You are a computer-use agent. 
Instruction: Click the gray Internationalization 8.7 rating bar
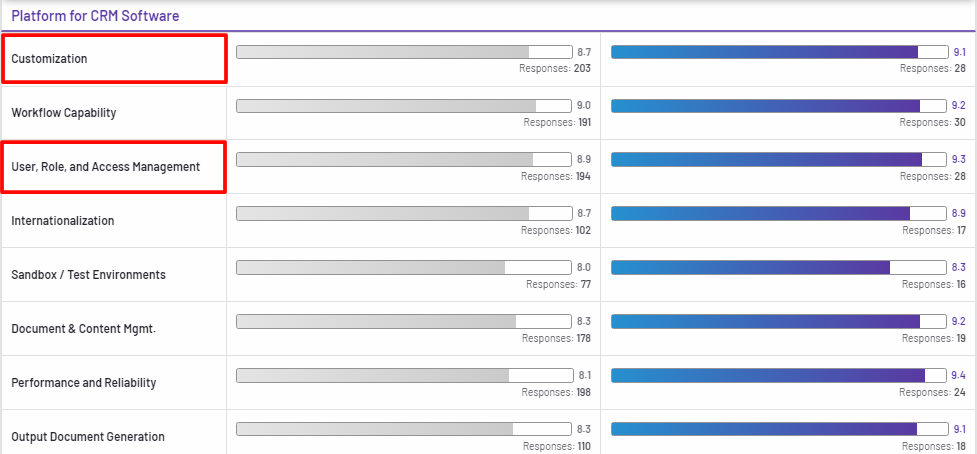pyautogui.click(x=403, y=214)
